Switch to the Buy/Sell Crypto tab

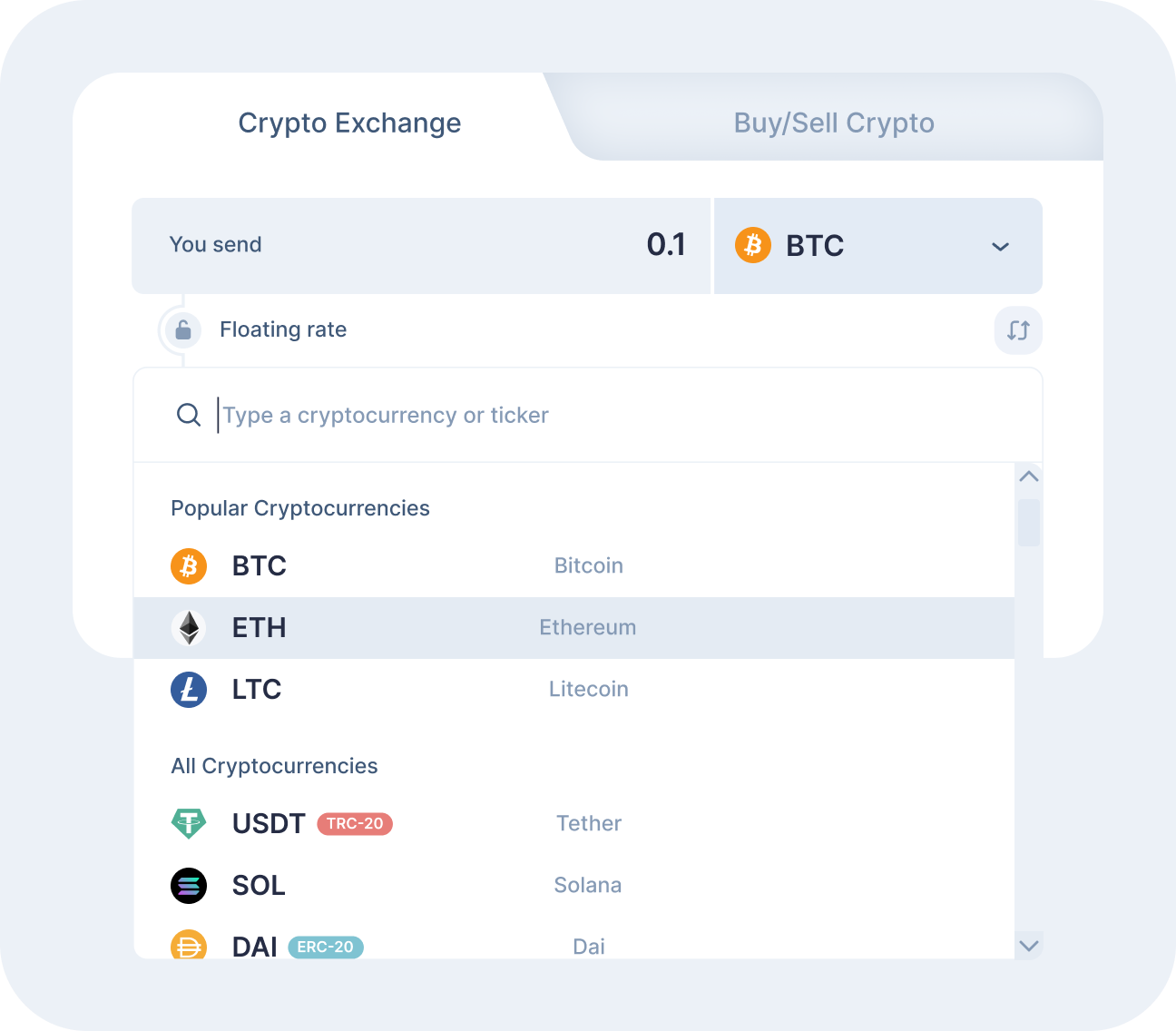(x=833, y=123)
